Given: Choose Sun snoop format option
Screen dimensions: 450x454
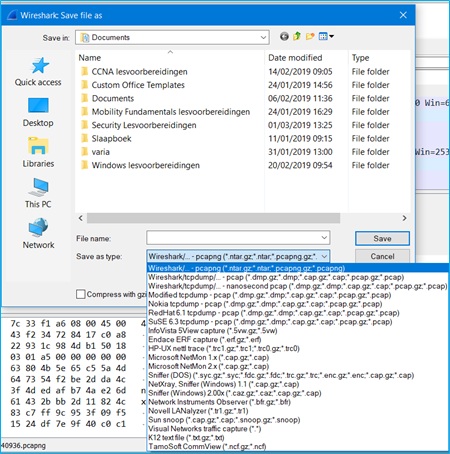Looking at the screenshot, I should 298,420.
